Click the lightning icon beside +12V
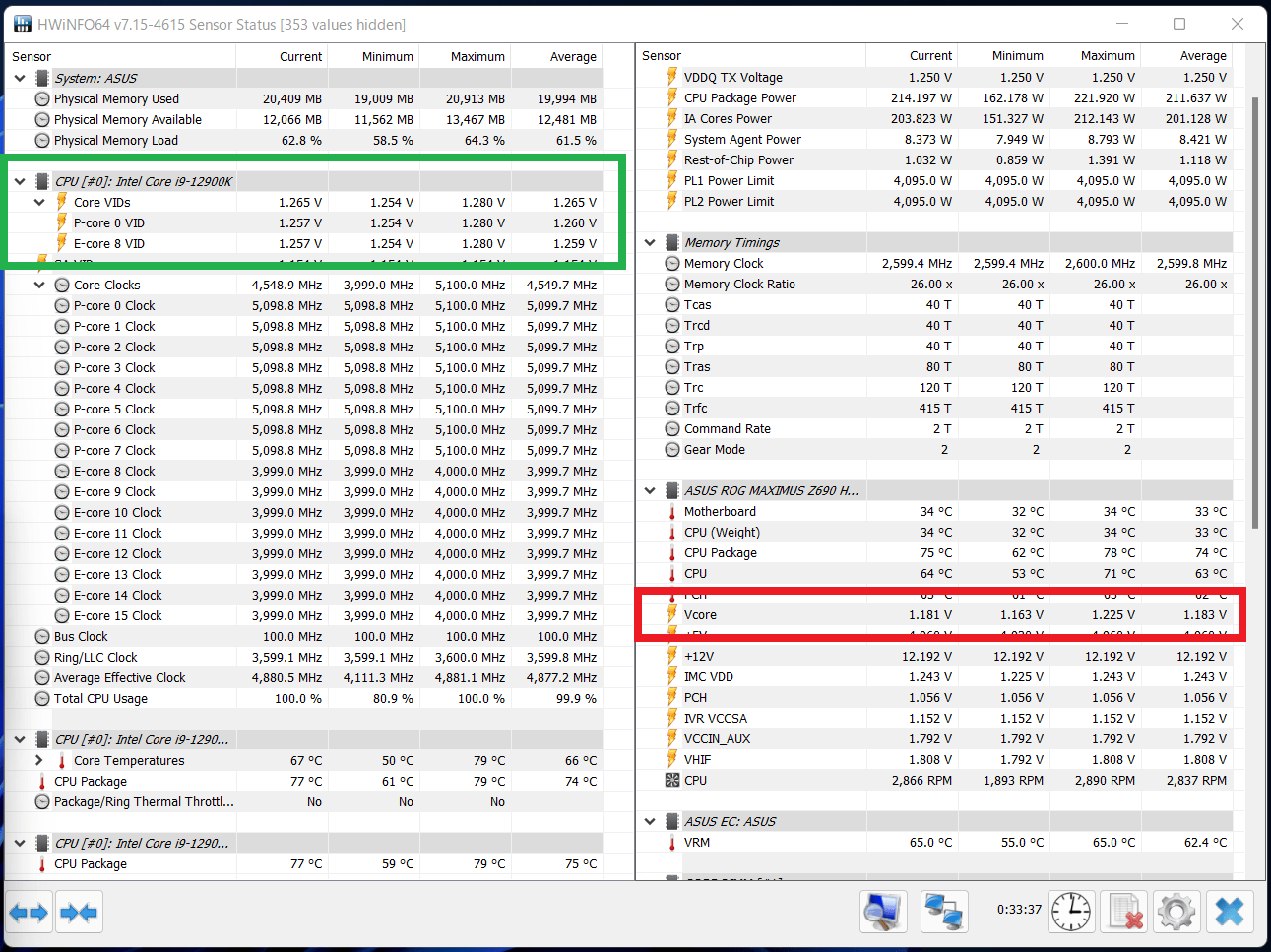This screenshot has width=1271, height=952. tap(672, 657)
